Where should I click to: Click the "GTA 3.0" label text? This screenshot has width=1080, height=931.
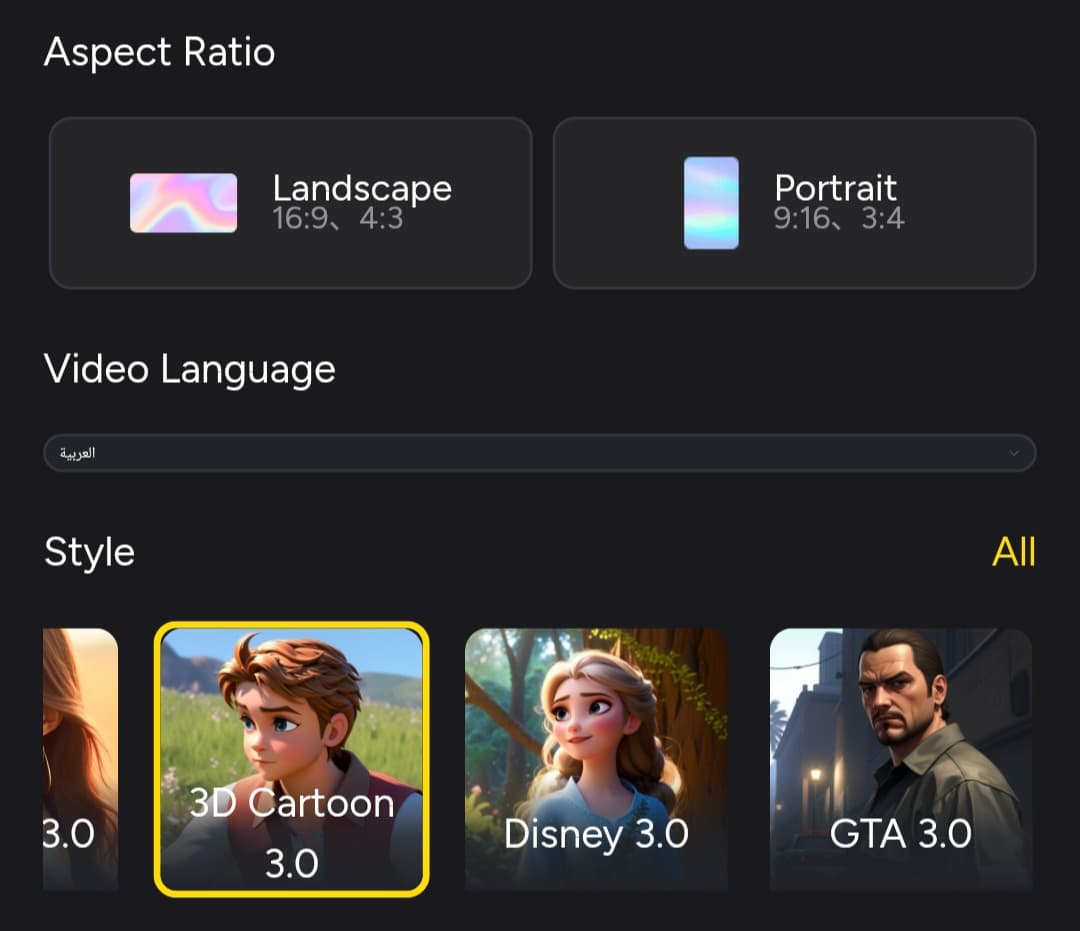(900, 834)
